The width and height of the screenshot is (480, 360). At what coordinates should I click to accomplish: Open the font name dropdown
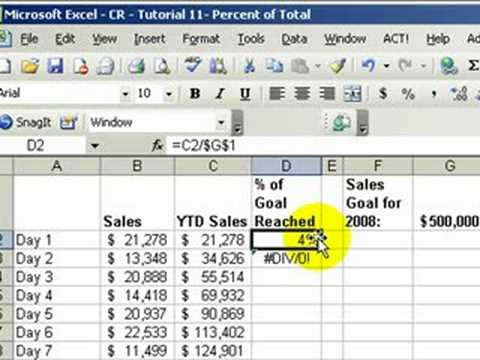tap(125, 94)
